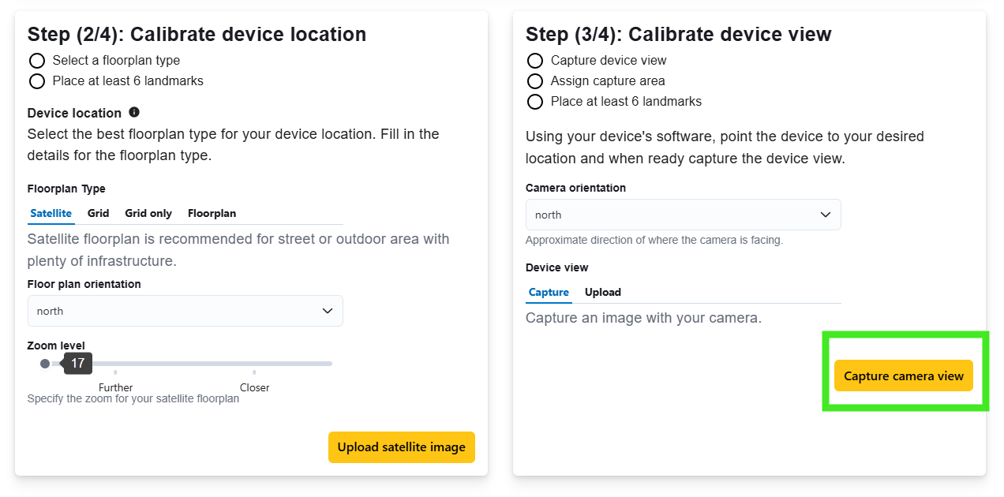The width and height of the screenshot is (1004, 497).
Task: Click the Zoom level slider track near Closer
Action: tap(254, 364)
